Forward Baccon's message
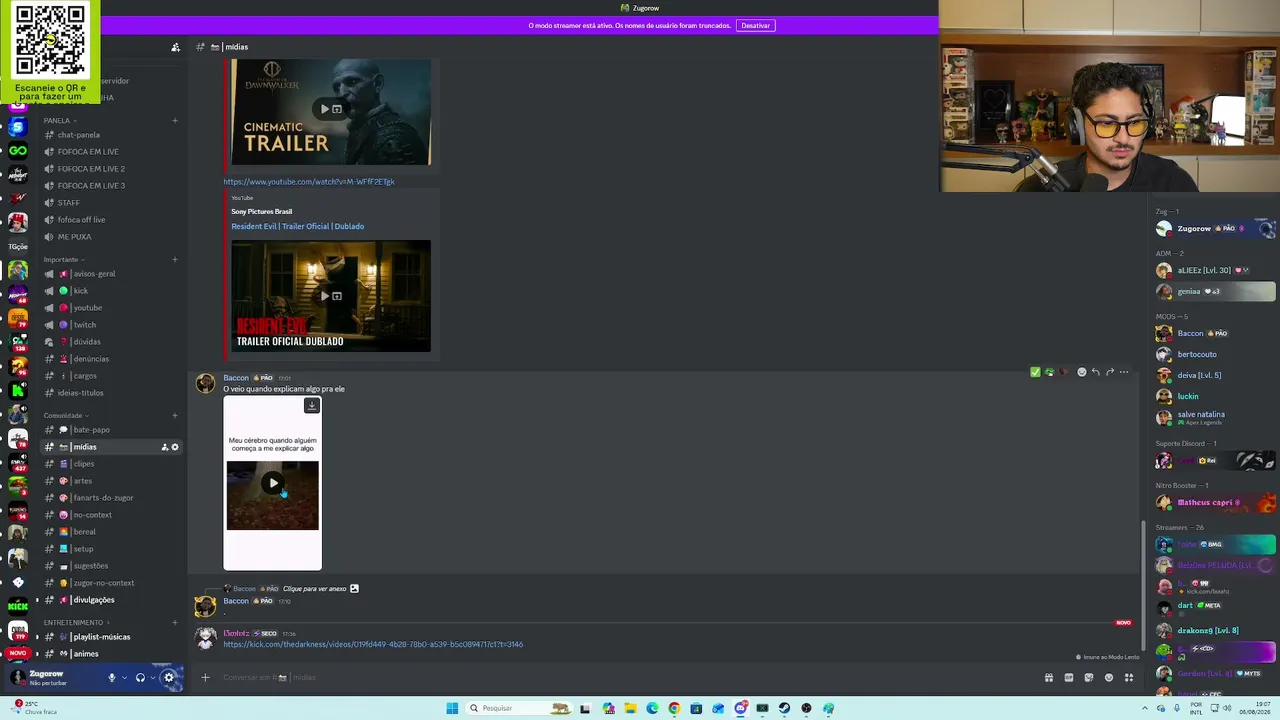1280x720 pixels. pyautogui.click(x=1110, y=372)
